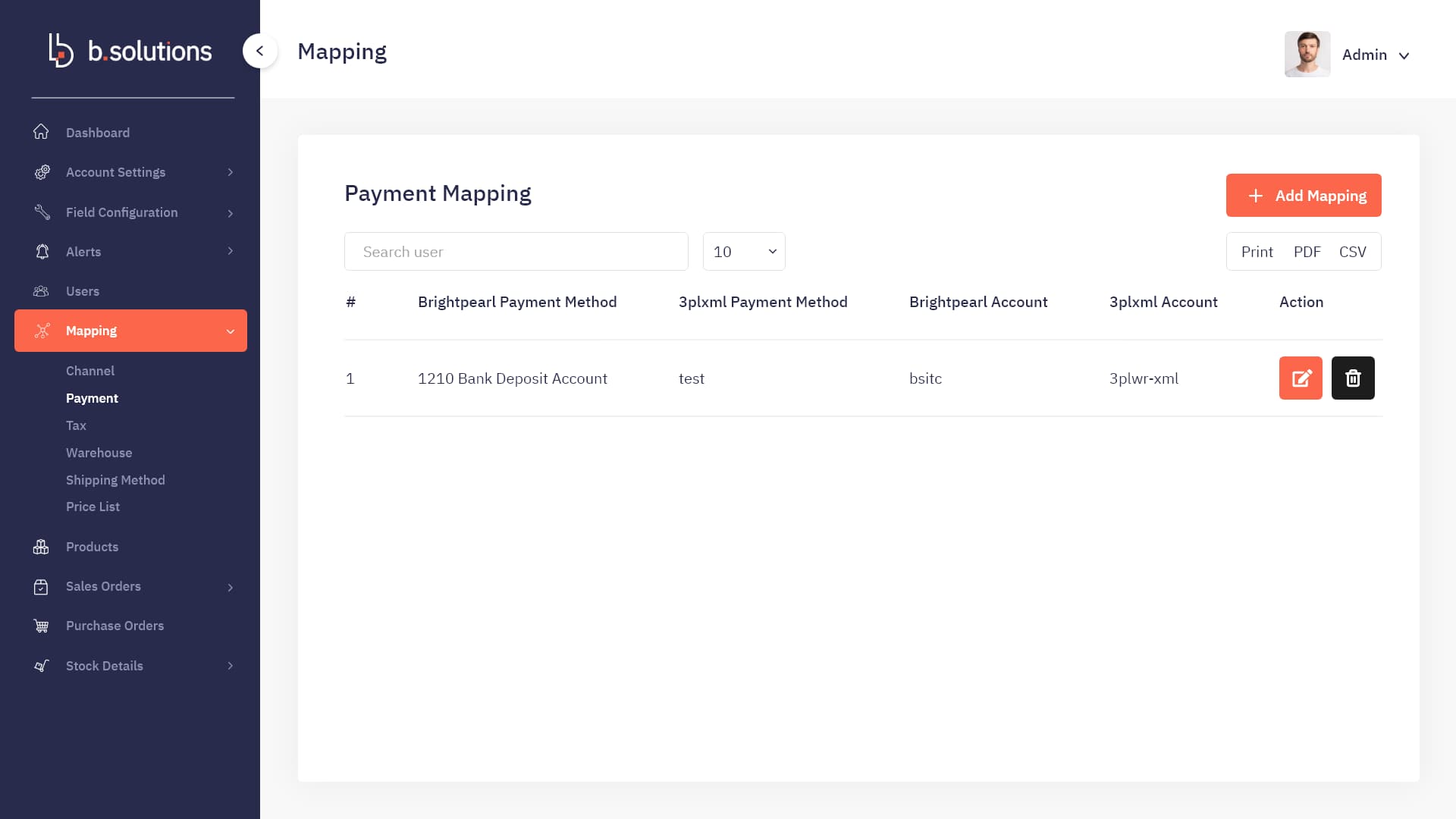The width and height of the screenshot is (1456, 819).
Task: Click the Field Configuration wrench icon
Action: (42, 212)
